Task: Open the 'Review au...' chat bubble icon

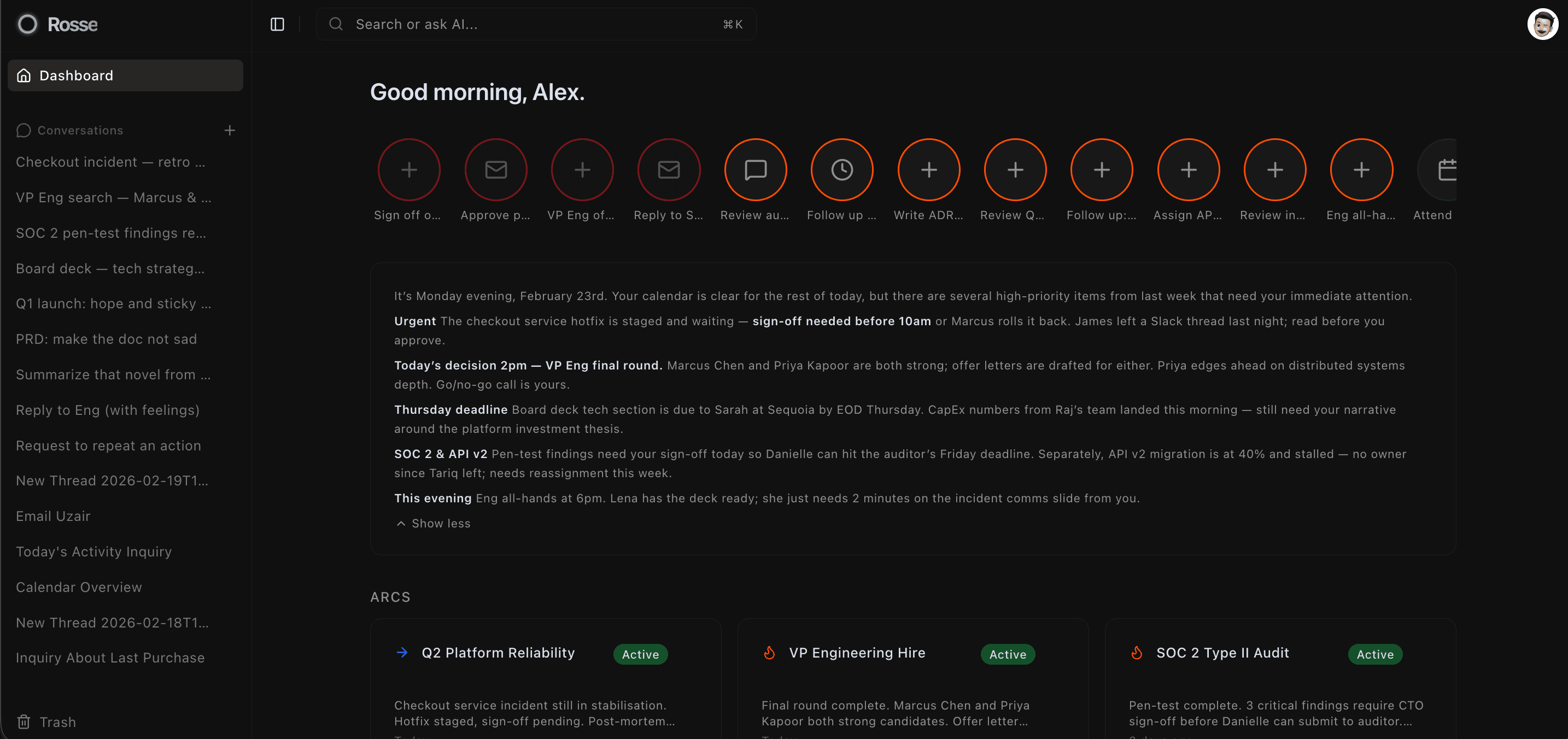Action: click(x=755, y=170)
